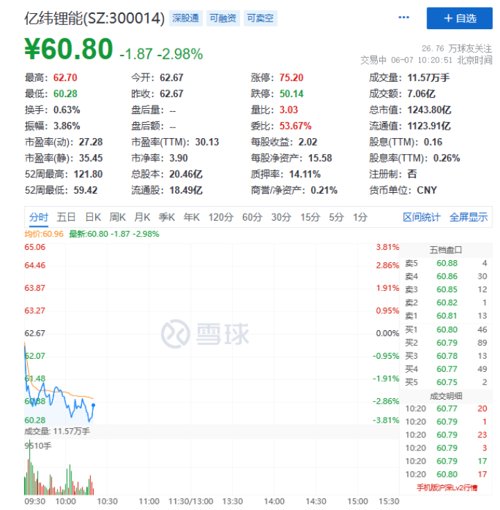Select the 季K chart tab

click(x=167, y=217)
